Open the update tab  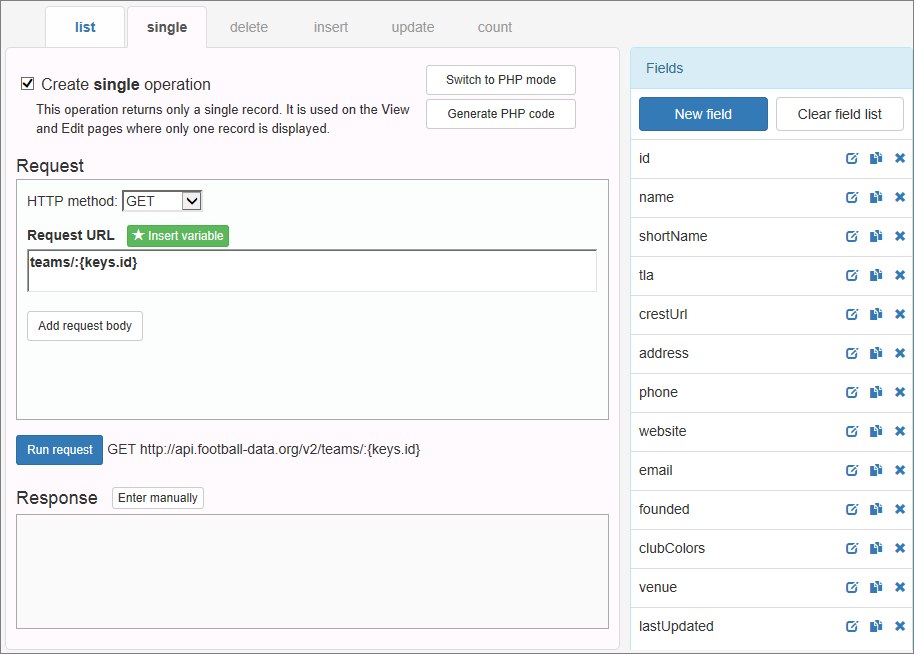[412, 27]
